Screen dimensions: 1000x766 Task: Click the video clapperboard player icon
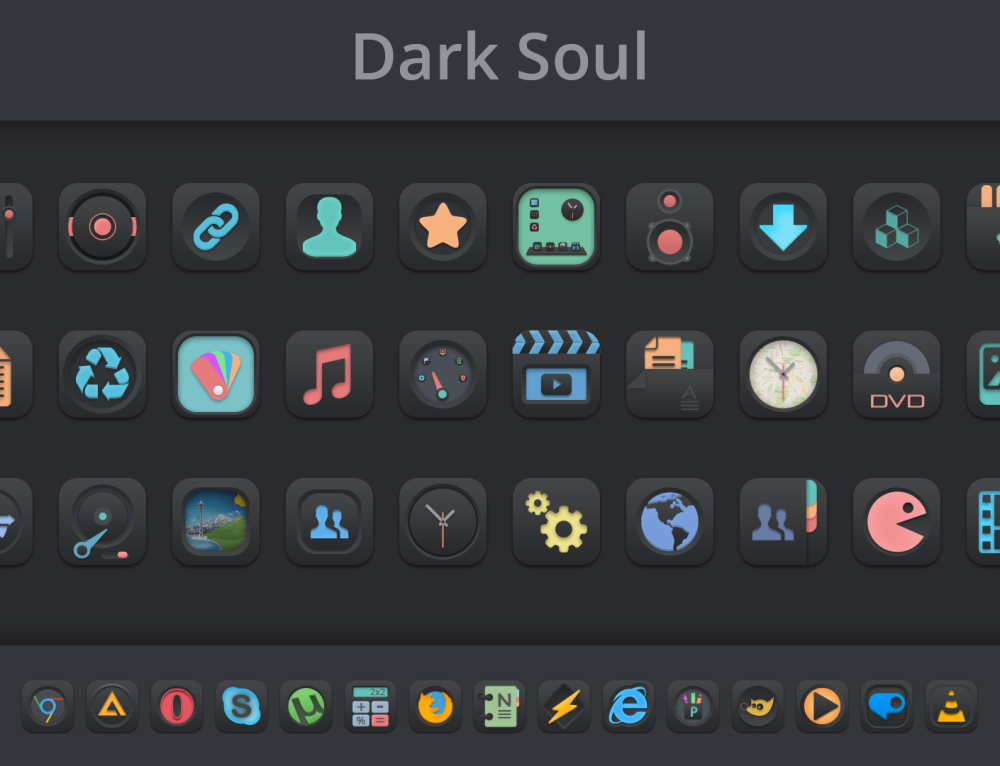pos(556,375)
